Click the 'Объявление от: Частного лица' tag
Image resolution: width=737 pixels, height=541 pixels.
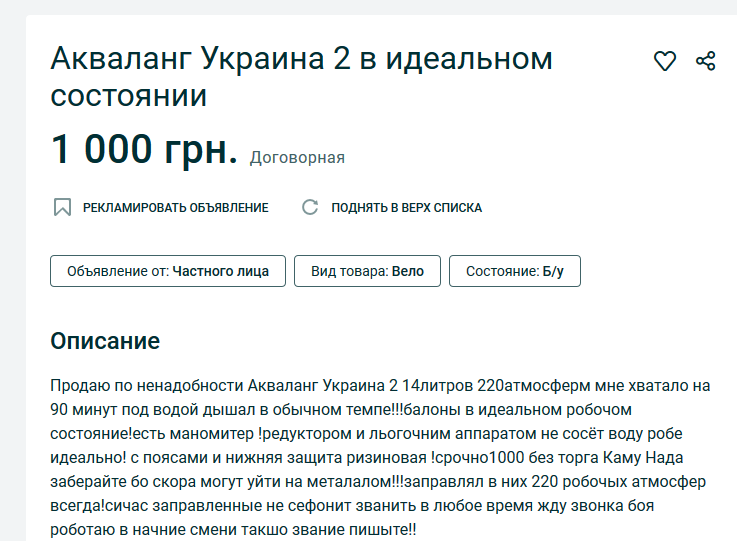(168, 271)
